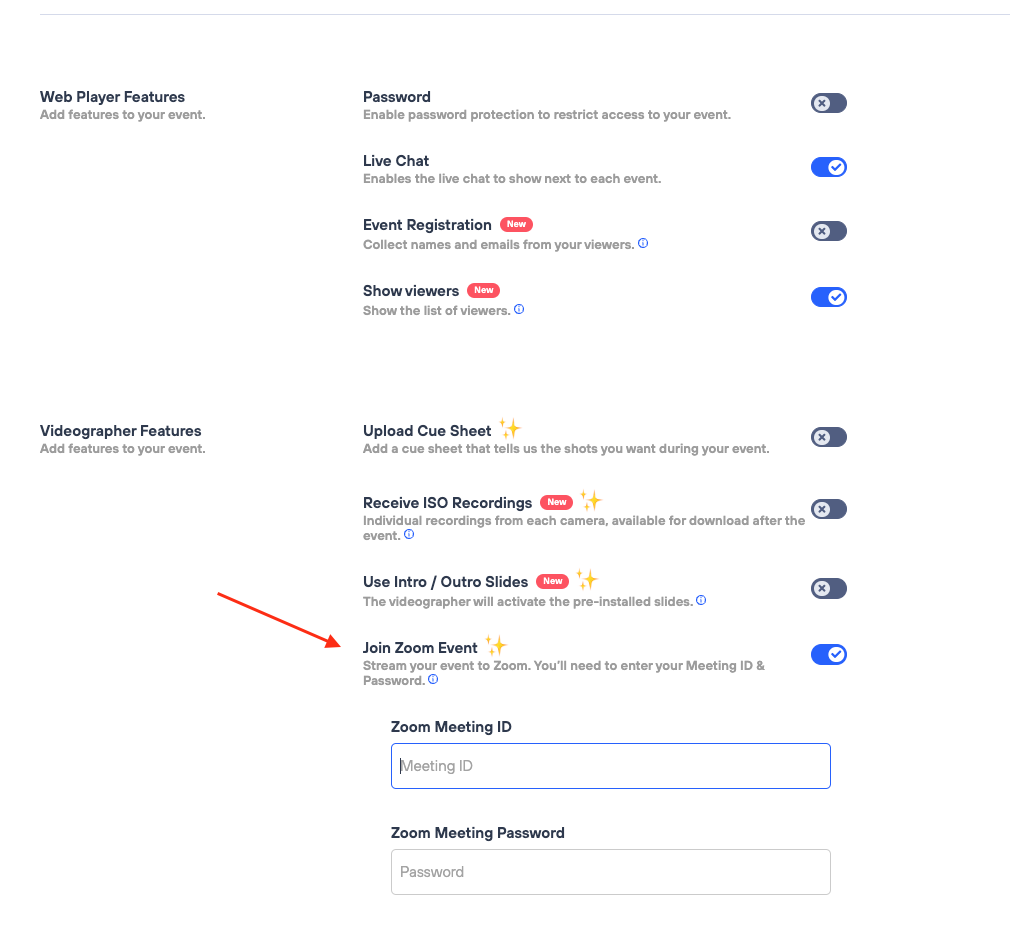
Task: Enable the Receive ISO Recordings toggle
Action: click(x=828, y=509)
